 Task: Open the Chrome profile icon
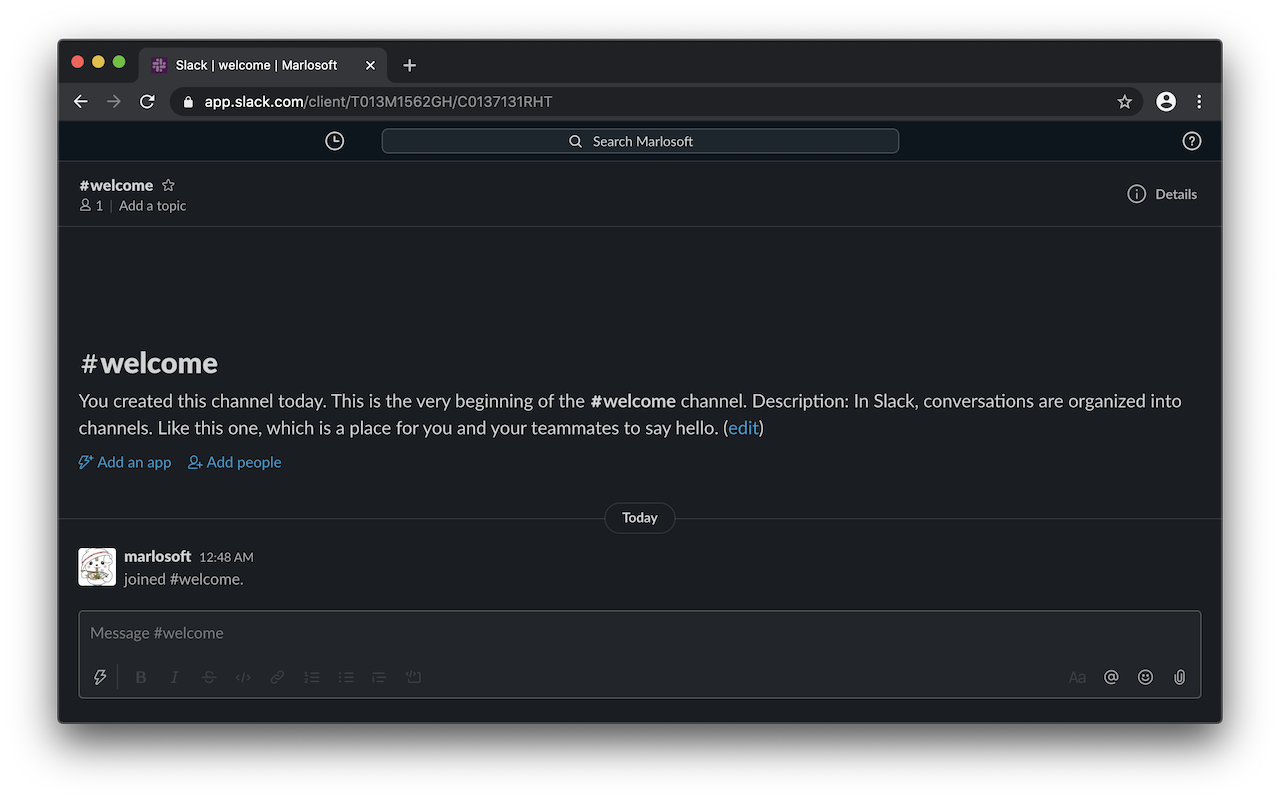(1166, 101)
